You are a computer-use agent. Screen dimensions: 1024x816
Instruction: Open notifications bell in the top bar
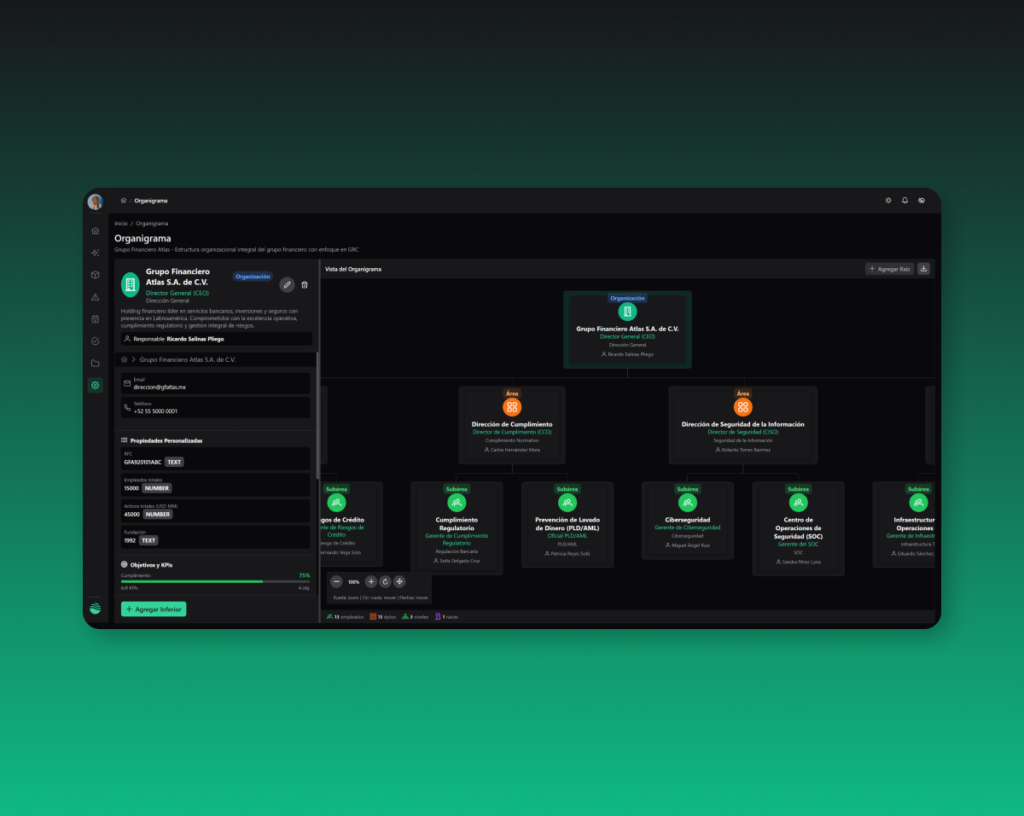click(x=905, y=200)
